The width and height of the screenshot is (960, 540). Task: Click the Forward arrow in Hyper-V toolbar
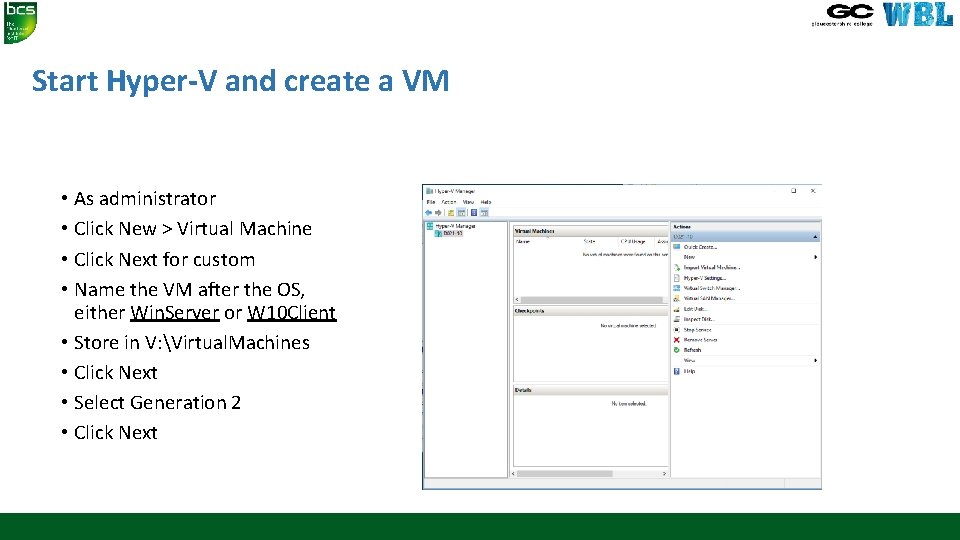pyautogui.click(x=438, y=212)
